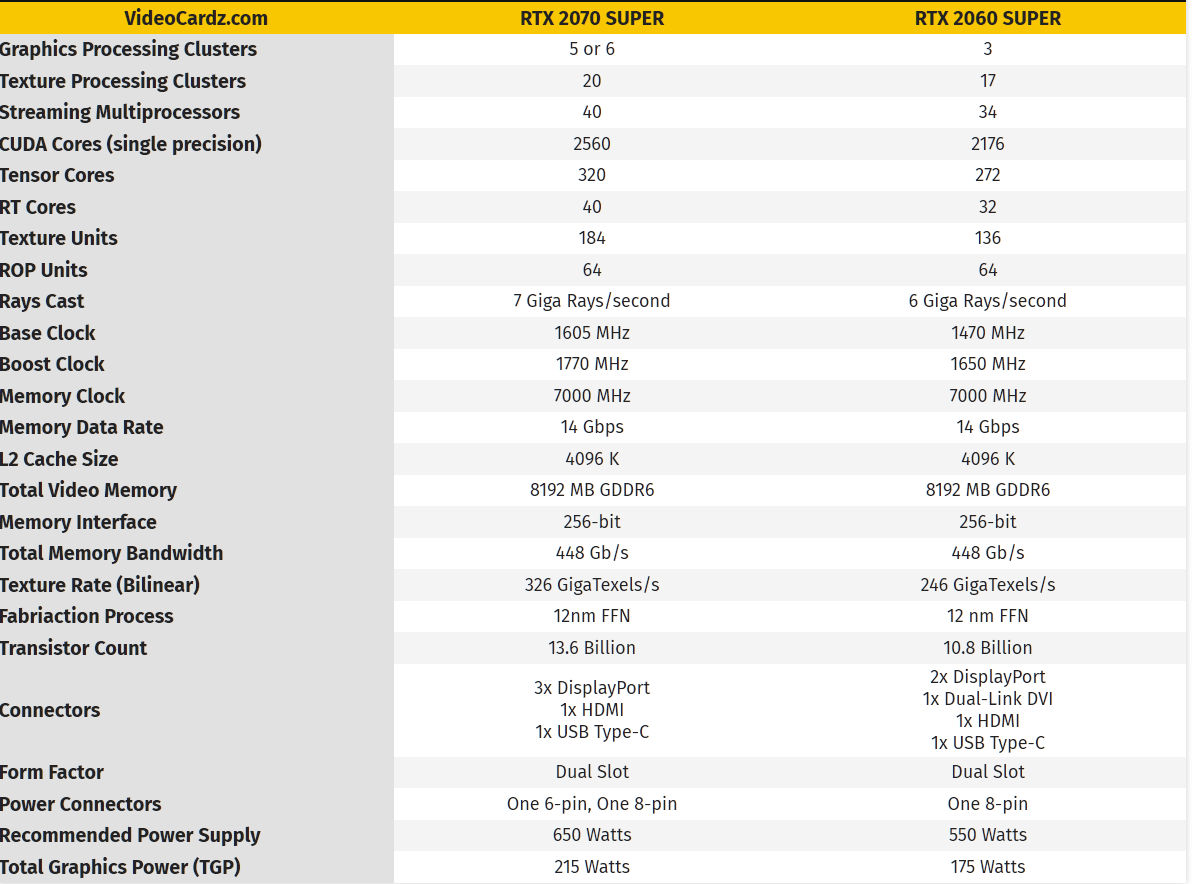Screen dimensions: 1192x884
Task: Select the RTX 2070 SUPER column header
Action: (592, 18)
